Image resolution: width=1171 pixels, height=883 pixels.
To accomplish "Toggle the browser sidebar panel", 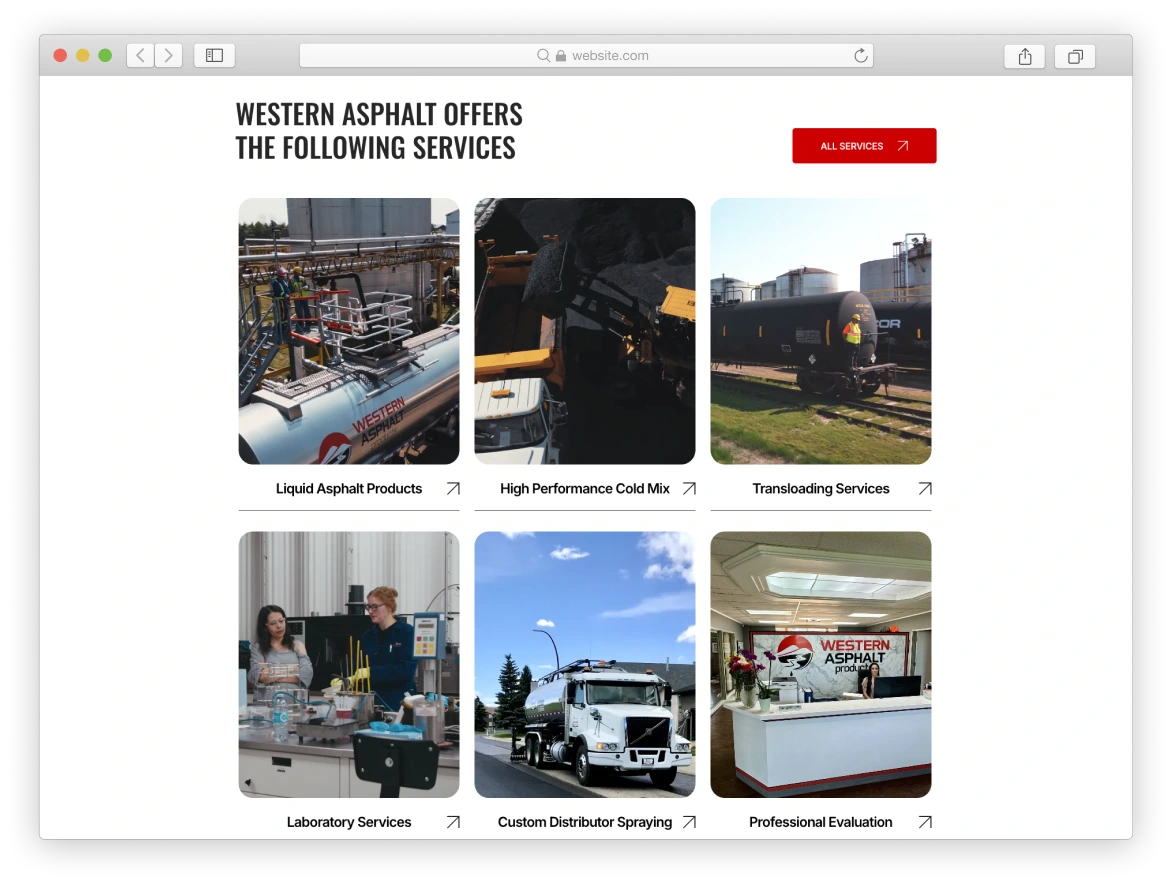I will (214, 55).
